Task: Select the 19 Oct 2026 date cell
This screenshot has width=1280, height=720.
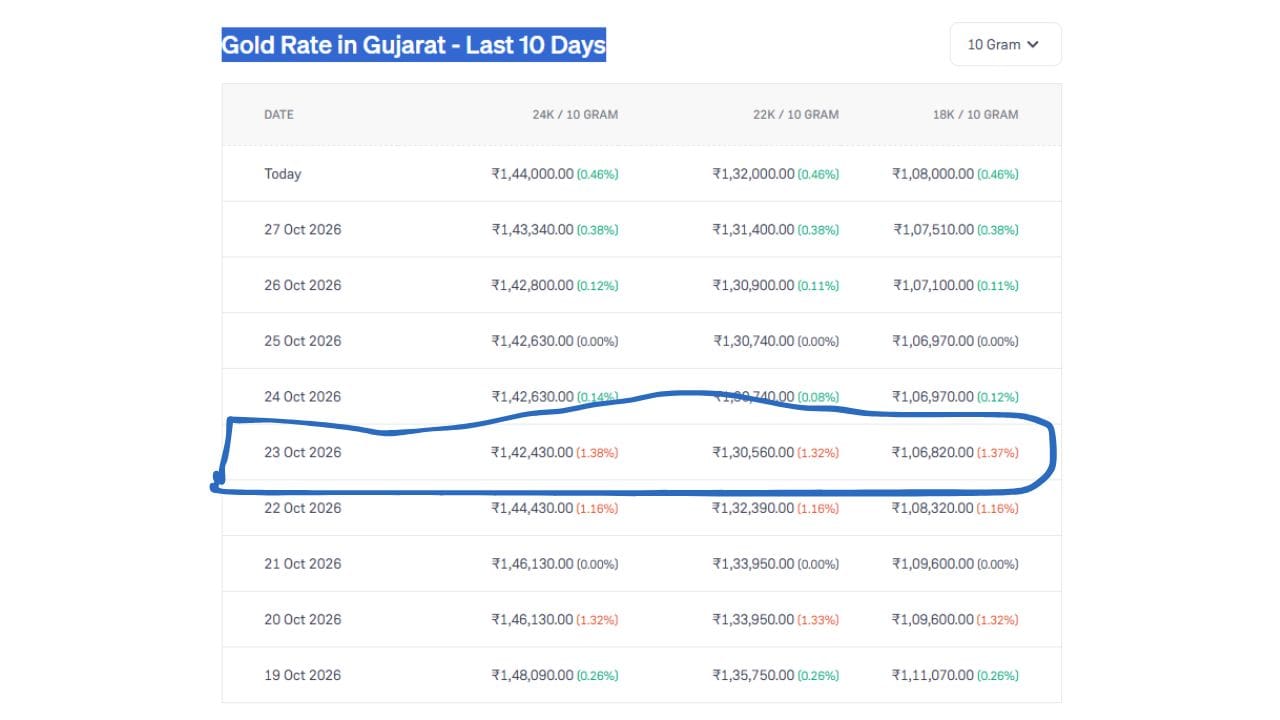Action: [303, 675]
